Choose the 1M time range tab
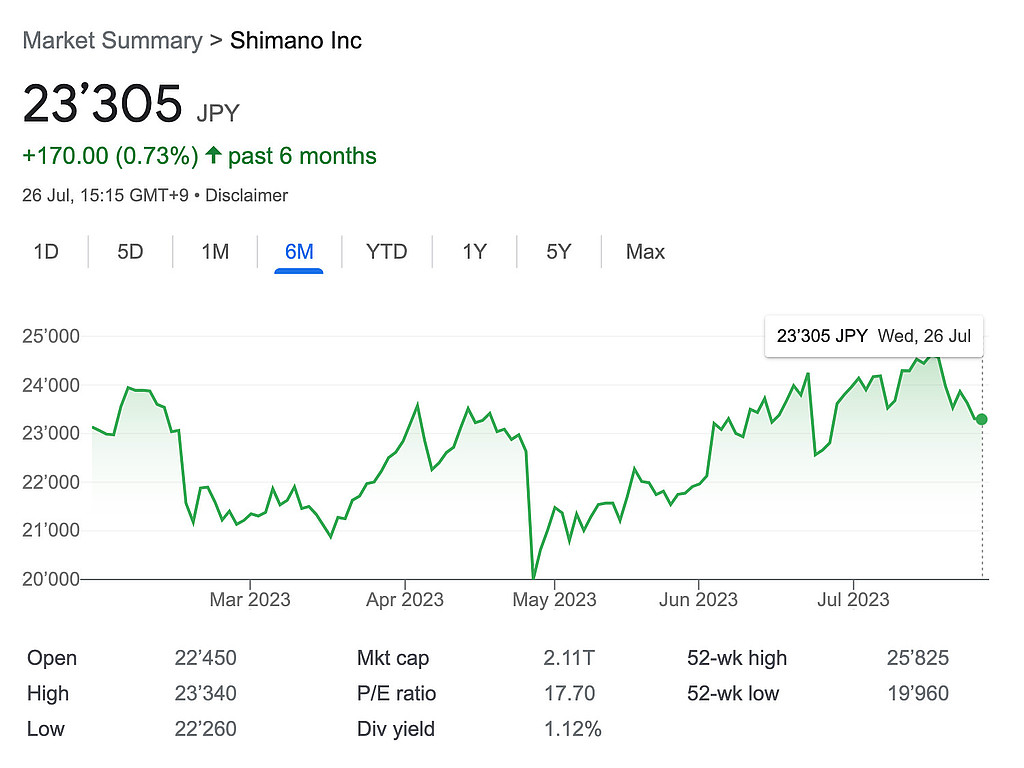 tap(215, 252)
